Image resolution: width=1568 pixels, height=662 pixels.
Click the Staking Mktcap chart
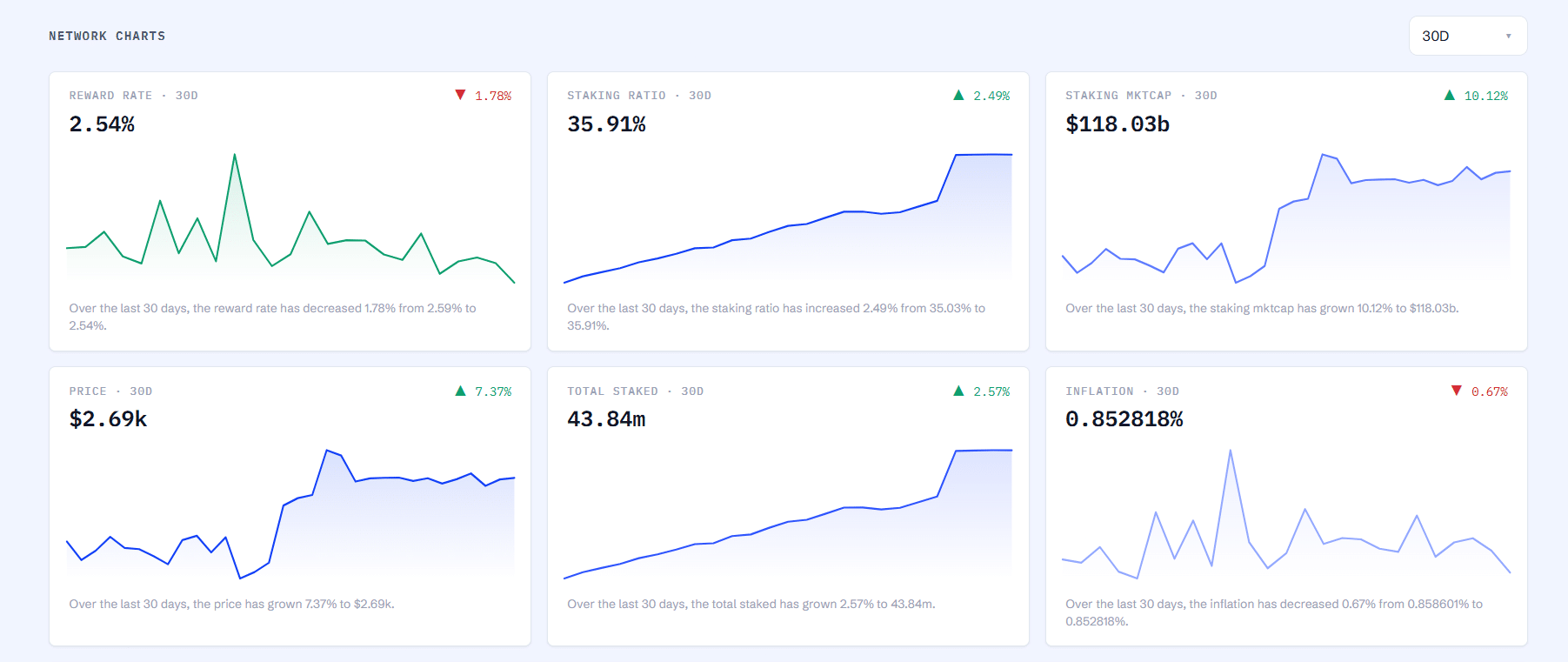pos(1286,218)
